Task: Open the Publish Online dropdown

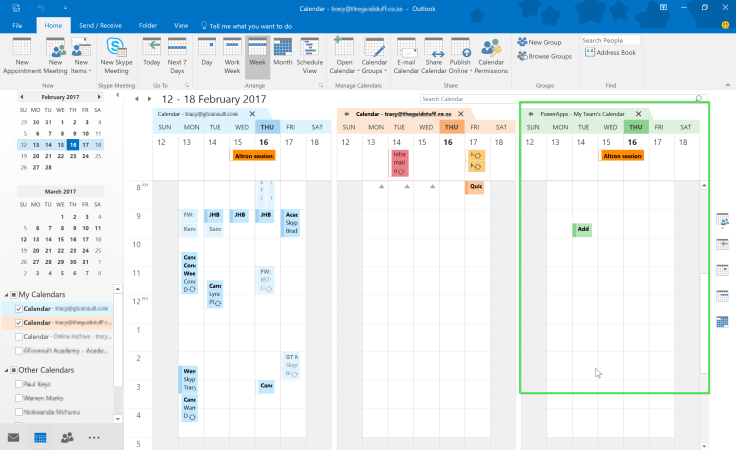Action: tap(460, 56)
